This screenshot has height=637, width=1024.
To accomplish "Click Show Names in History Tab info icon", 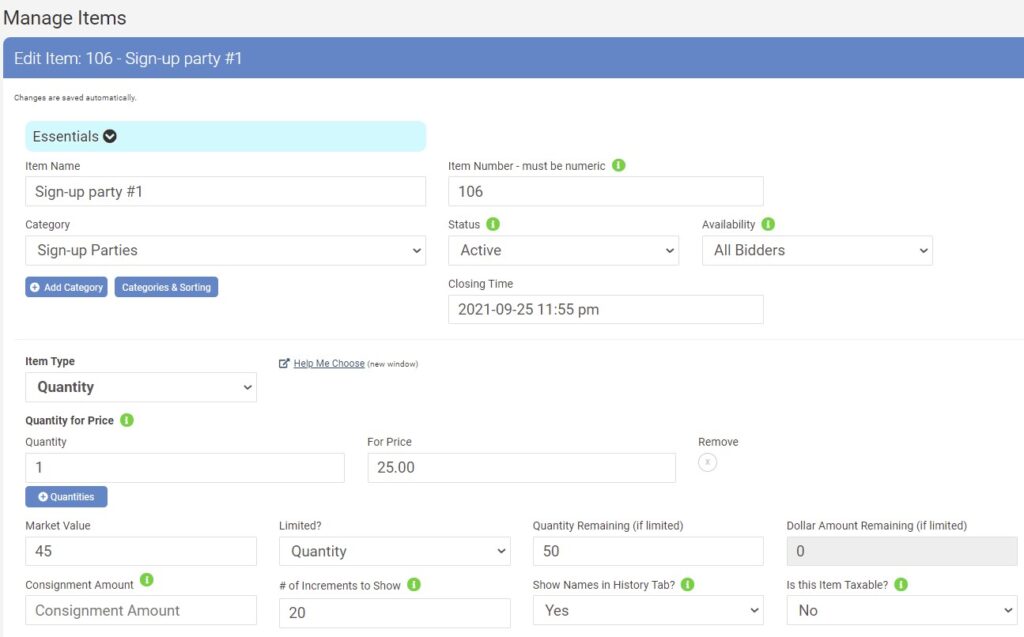I will click(x=687, y=585).
